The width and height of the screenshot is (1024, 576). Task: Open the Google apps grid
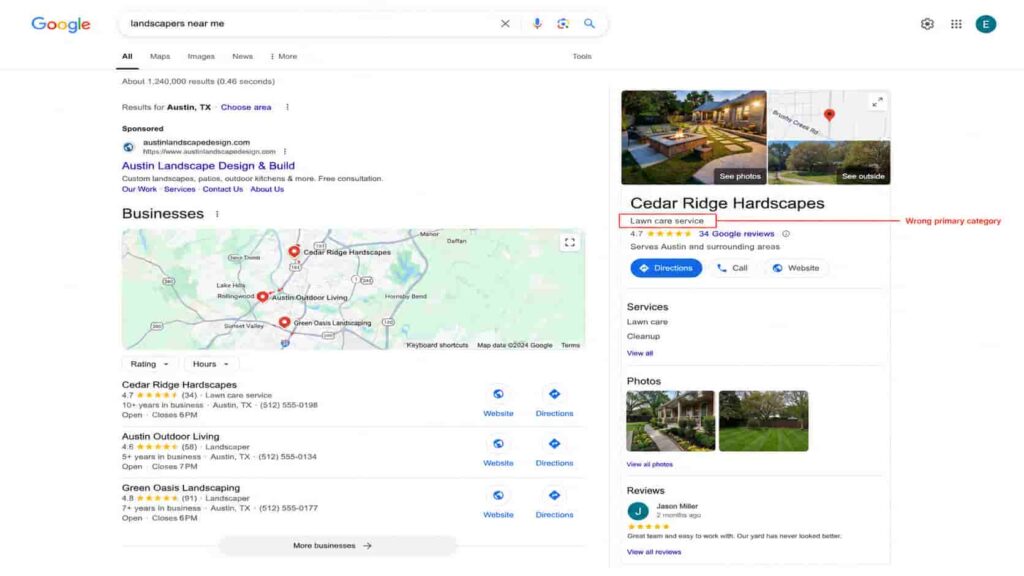956,24
